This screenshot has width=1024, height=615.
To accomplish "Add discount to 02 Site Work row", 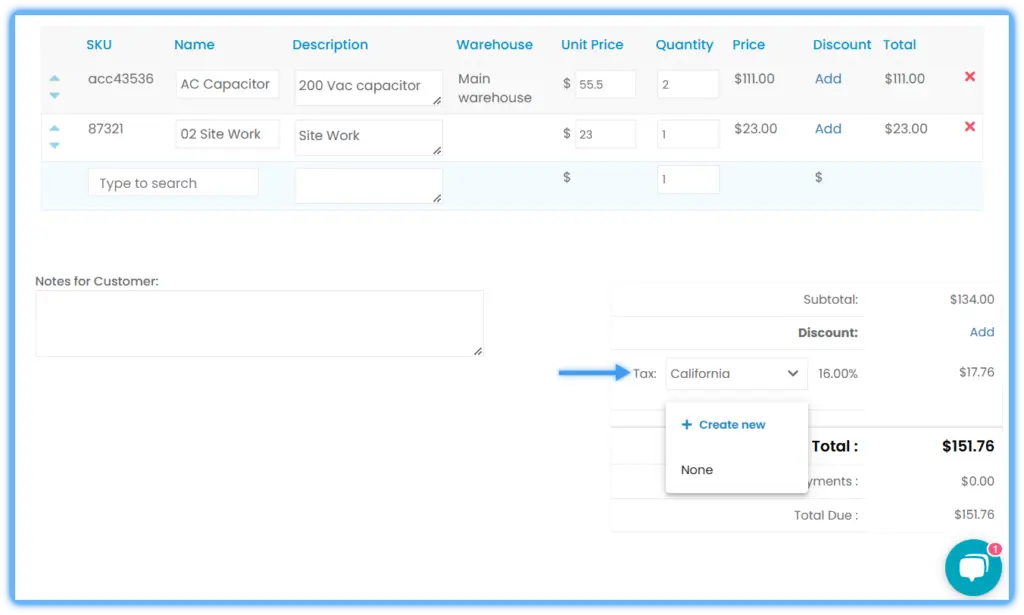I will [x=828, y=129].
